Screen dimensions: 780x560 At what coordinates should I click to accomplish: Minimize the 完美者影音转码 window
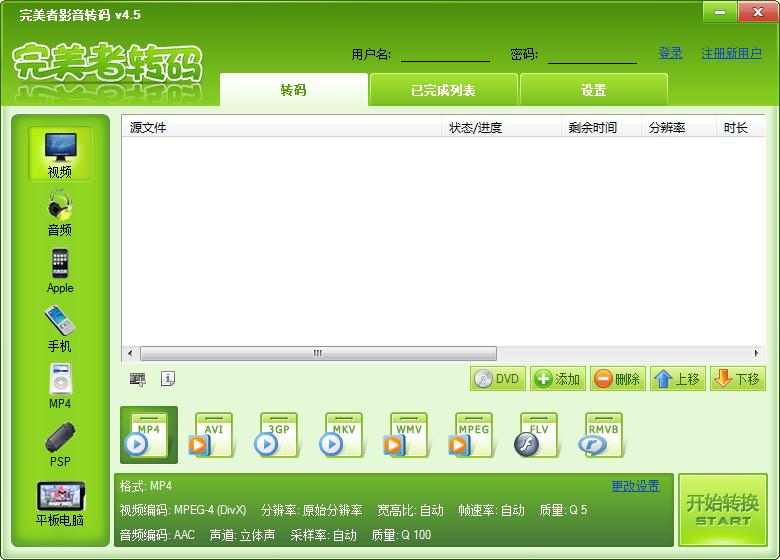click(x=719, y=12)
